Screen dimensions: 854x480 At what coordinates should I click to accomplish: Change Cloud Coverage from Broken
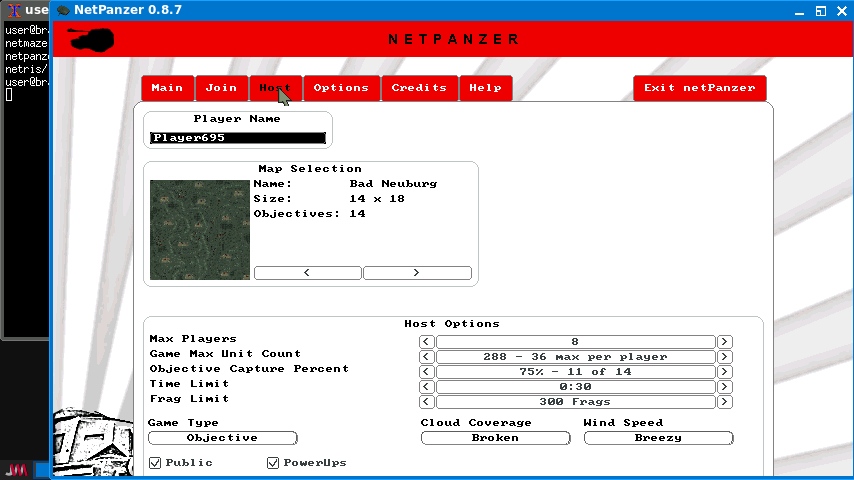point(496,438)
